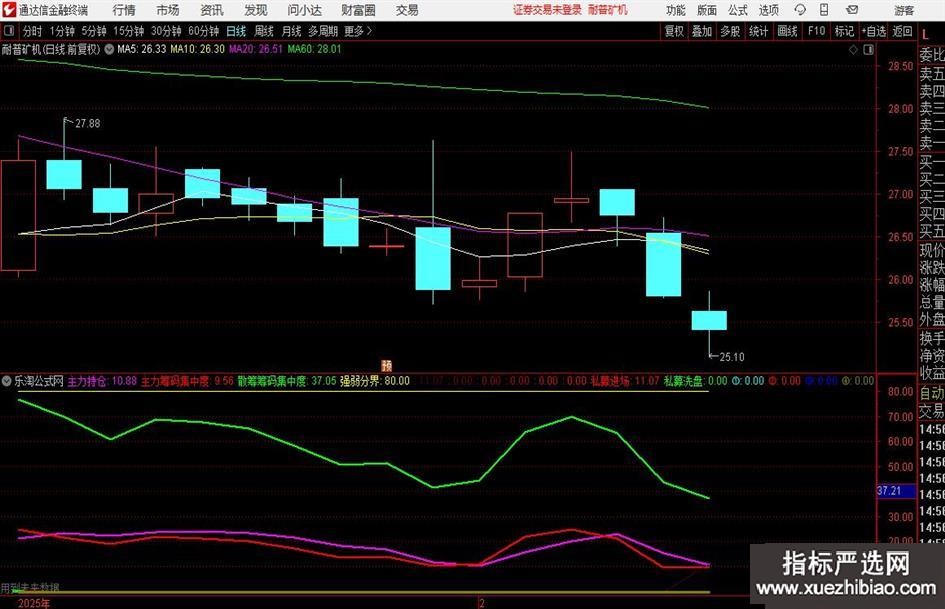
Task: Toggle 复权 price adjustment
Action: point(674,31)
